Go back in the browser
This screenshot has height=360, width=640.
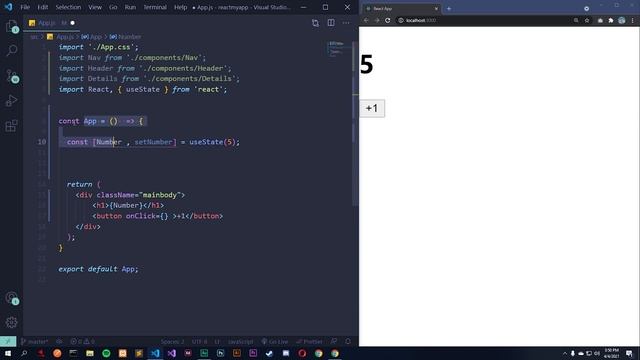click(x=366, y=20)
